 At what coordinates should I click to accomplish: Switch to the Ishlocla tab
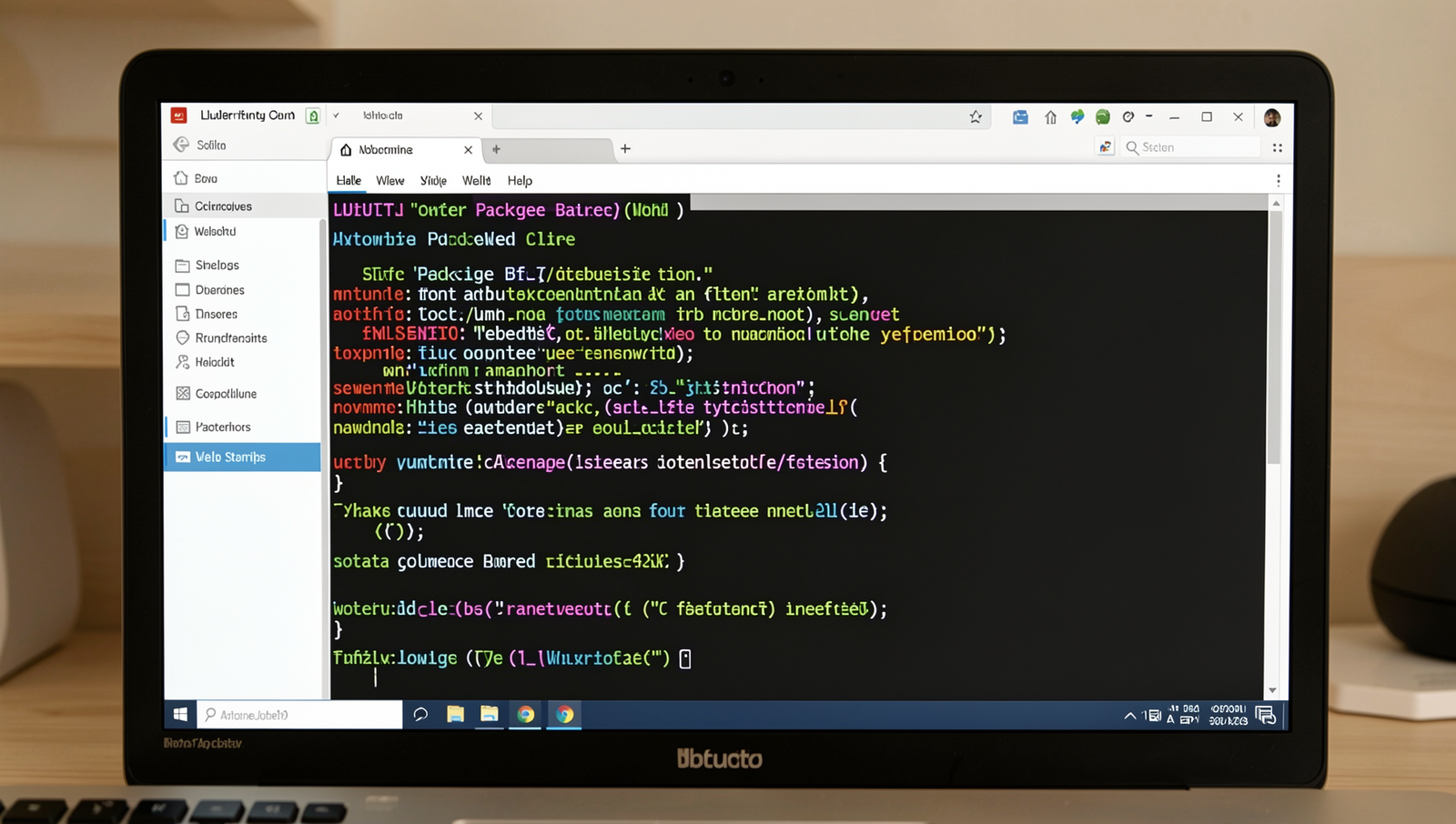point(383,116)
